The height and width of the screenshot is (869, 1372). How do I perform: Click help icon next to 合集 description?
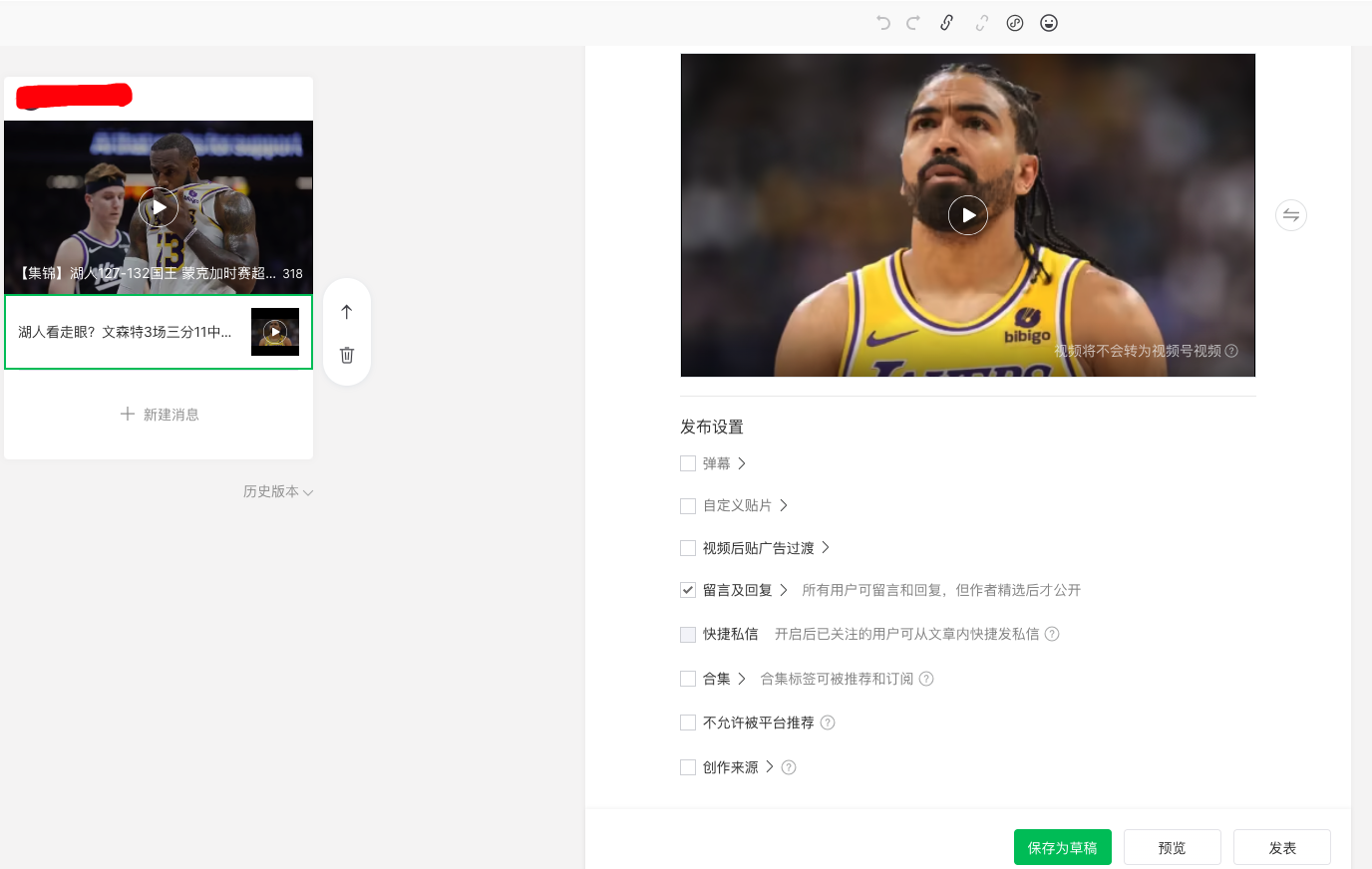(x=926, y=679)
